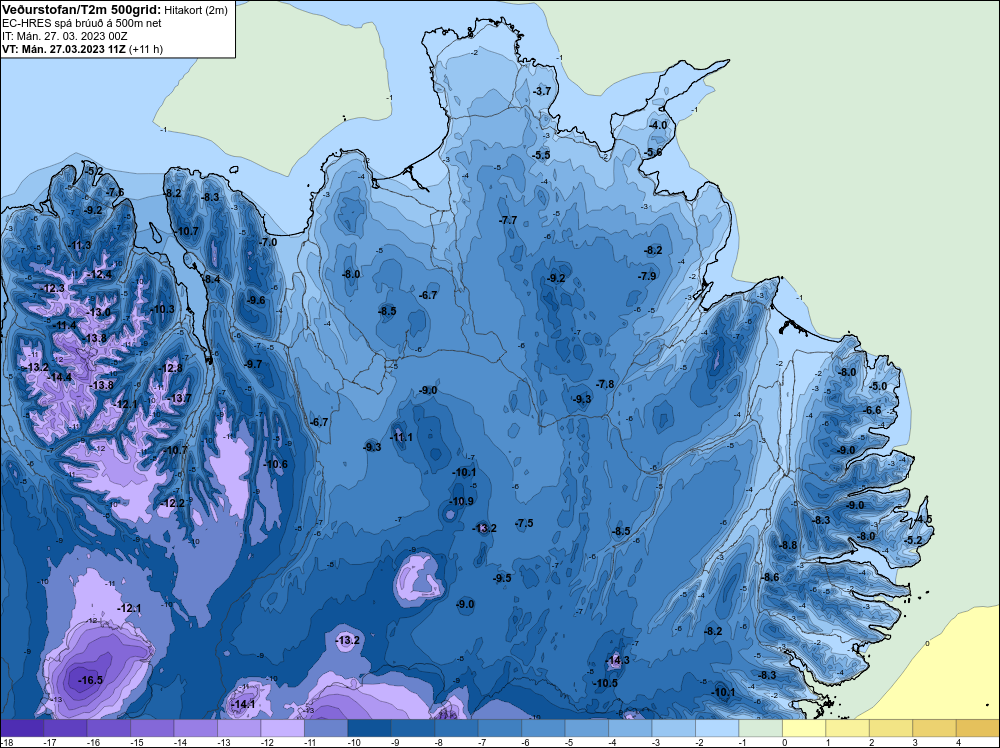
Task: Select the 'IT: Mán. 27. 03. 2023 00Z' line
Action: [64, 36]
